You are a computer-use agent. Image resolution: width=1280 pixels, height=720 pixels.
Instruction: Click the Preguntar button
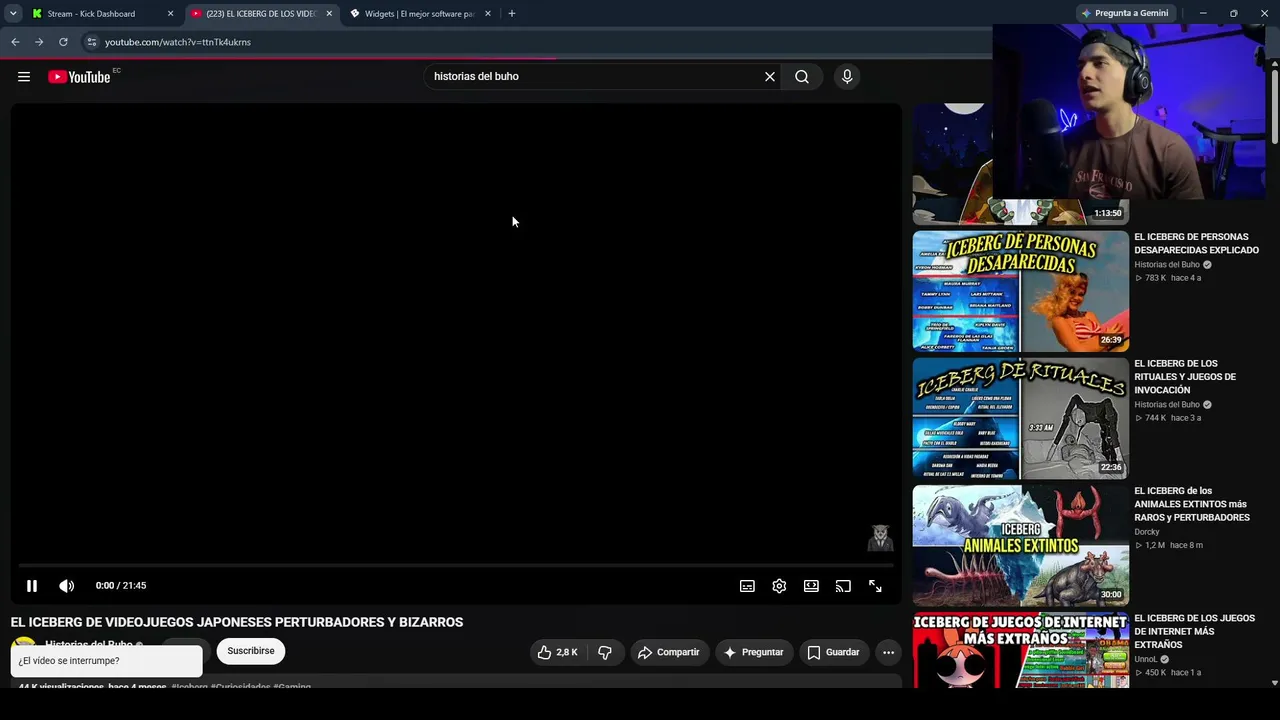click(x=754, y=652)
